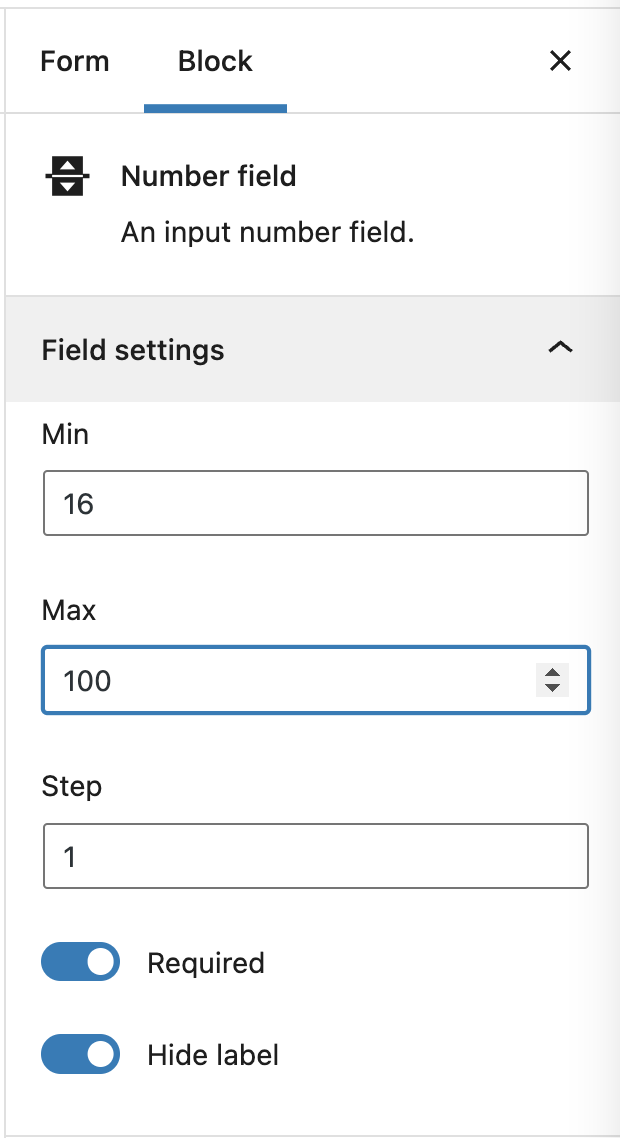Screen dimensions: 620x1138
Task: Click the Min field label
Action: point(65,434)
